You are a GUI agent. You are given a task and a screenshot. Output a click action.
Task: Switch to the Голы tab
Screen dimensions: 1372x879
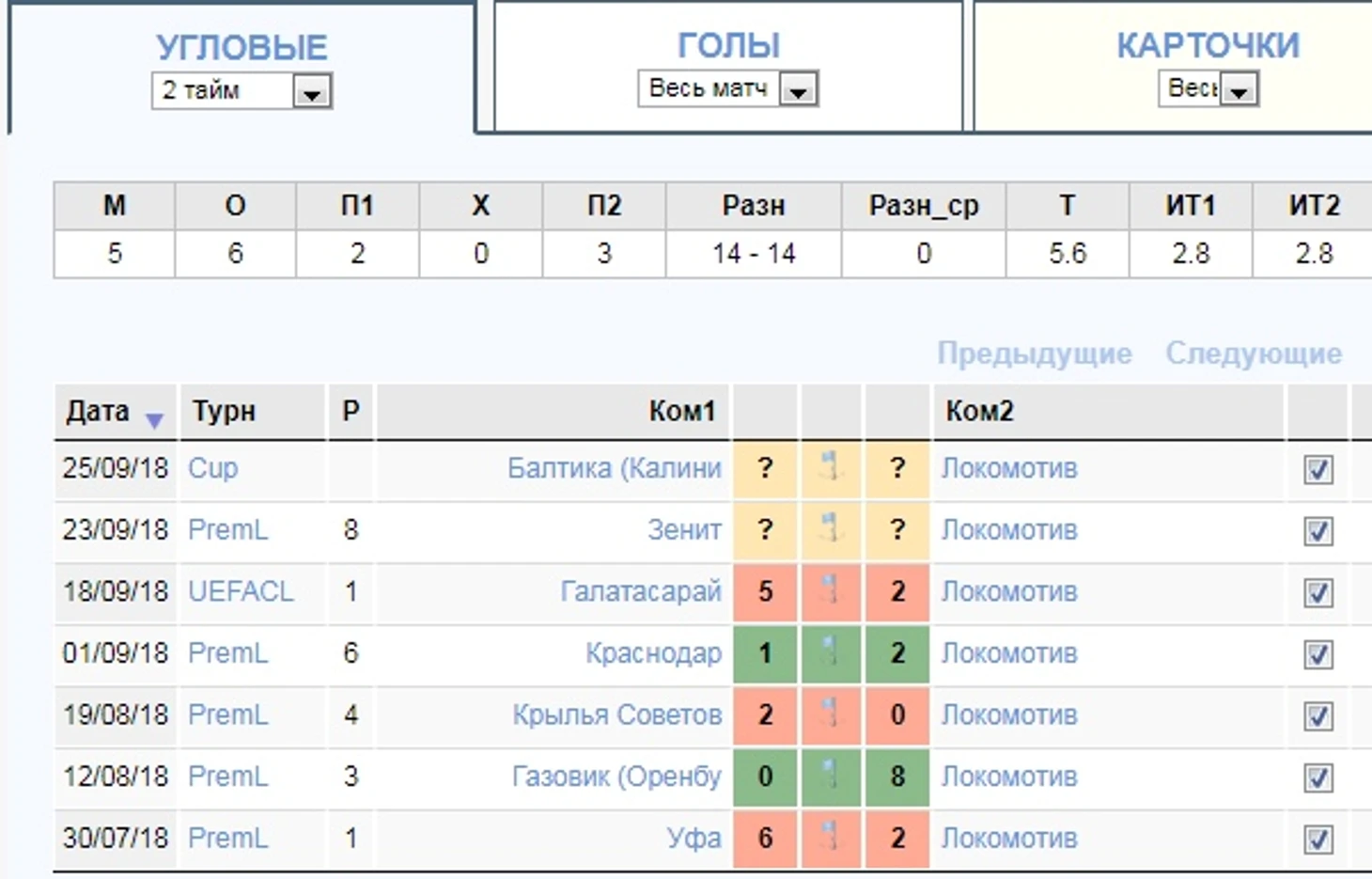click(x=728, y=45)
